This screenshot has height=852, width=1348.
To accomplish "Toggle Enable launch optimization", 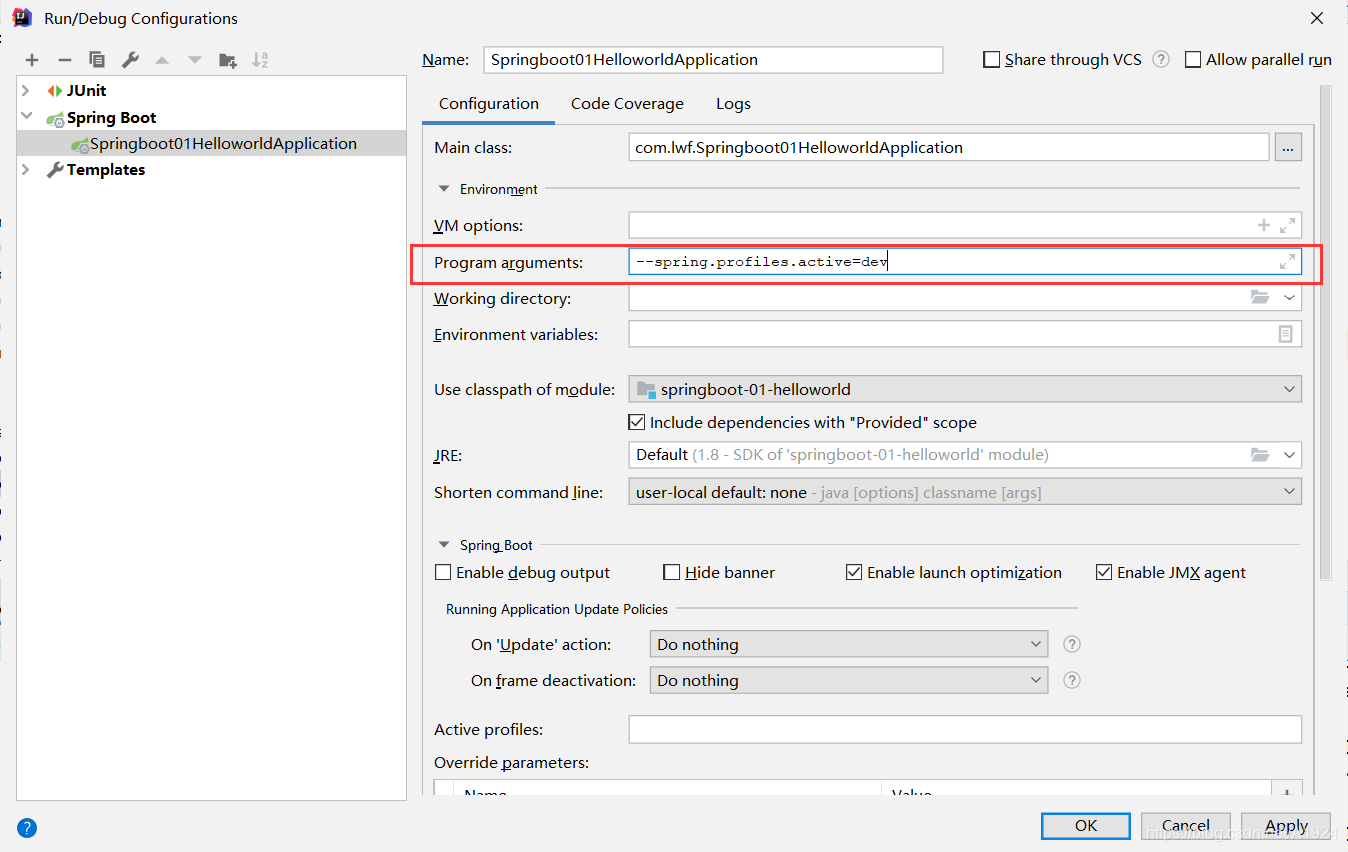I will tap(854, 573).
